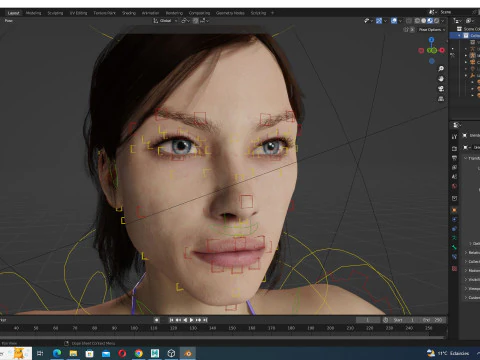
Task: Expand the Pose Options dropdown
Action: [432, 30]
